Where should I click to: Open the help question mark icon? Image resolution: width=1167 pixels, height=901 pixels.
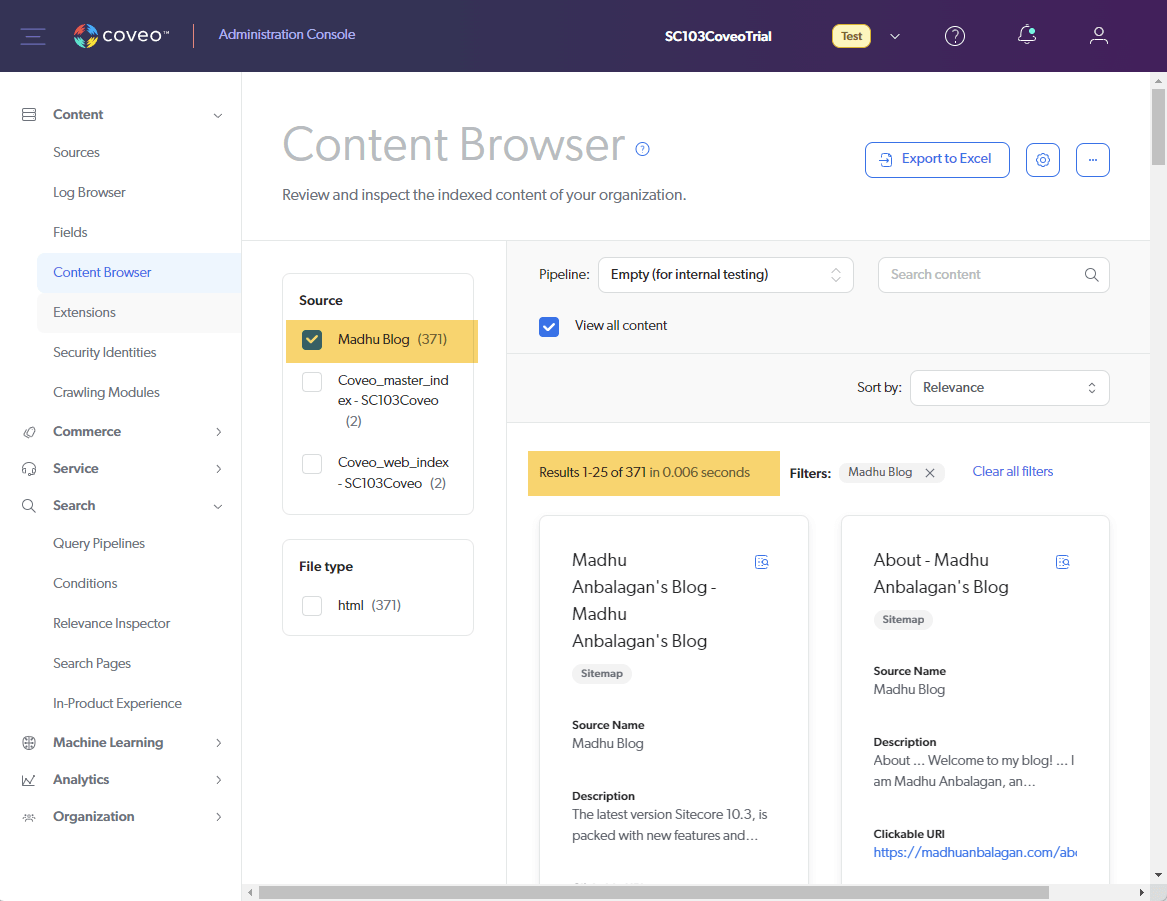(x=955, y=36)
